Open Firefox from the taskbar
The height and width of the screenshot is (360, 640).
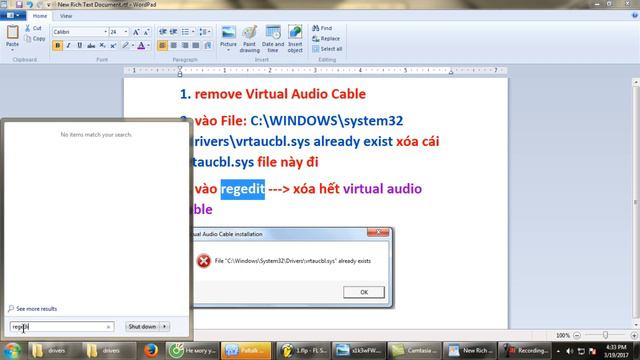point(151,351)
